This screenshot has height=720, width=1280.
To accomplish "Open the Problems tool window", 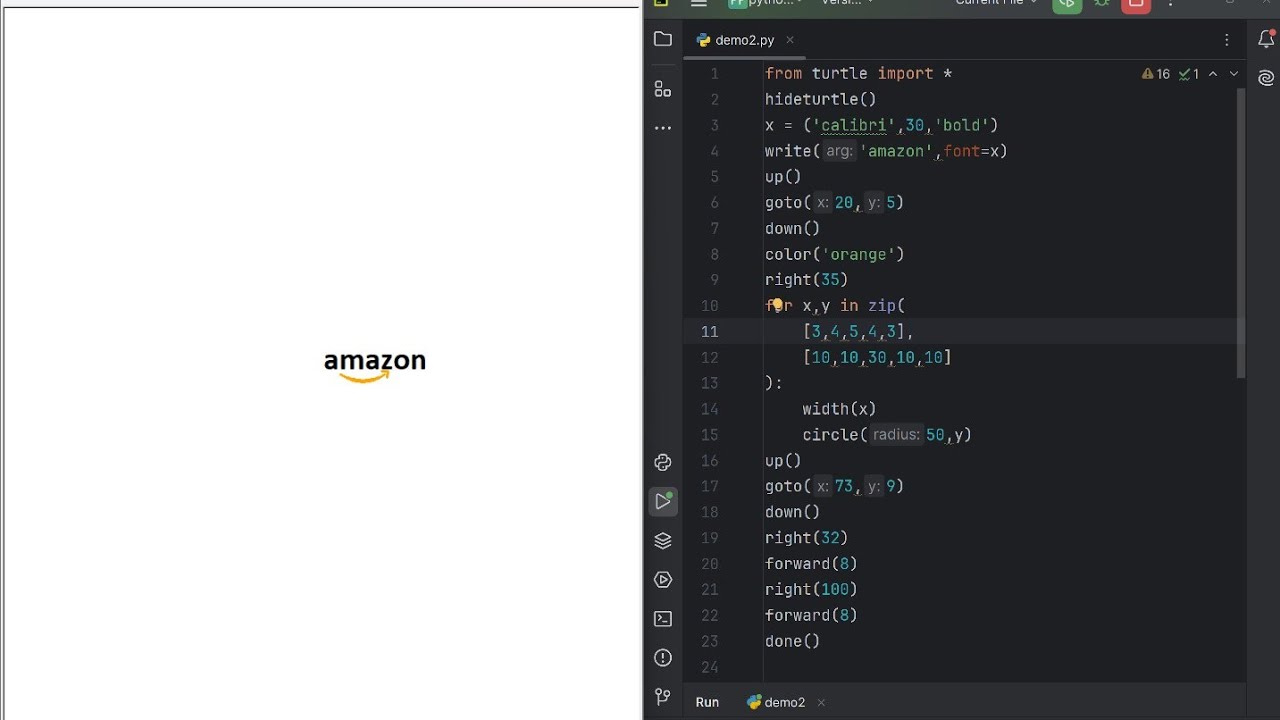I will (662, 658).
